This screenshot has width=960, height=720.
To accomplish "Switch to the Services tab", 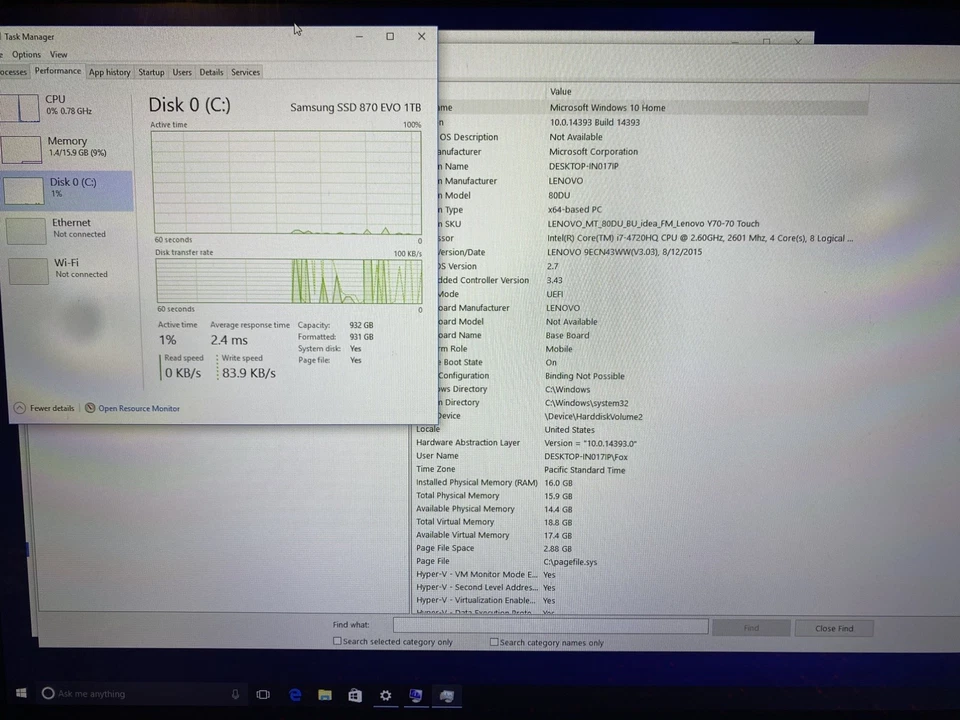I will click(x=245, y=72).
